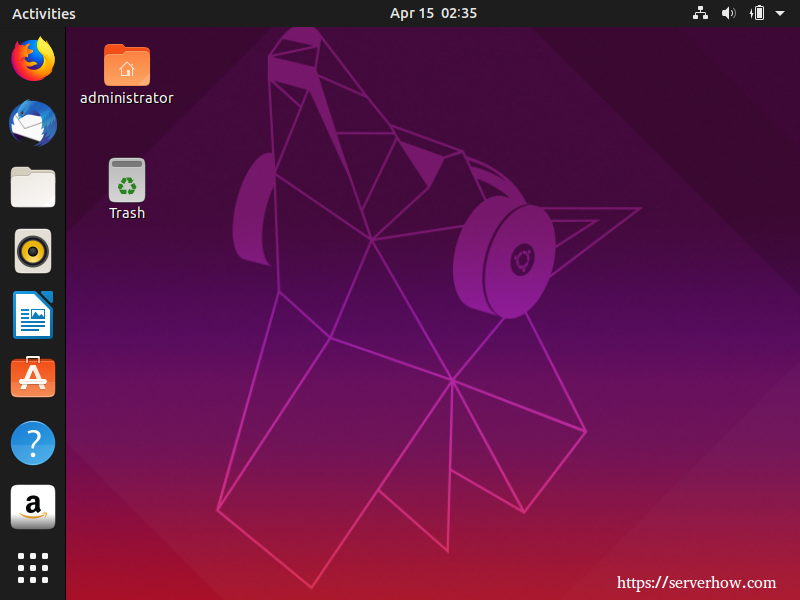Launch Thunderbird Mail from the dock
This screenshot has width=800, height=600.
tap(33, 123)
